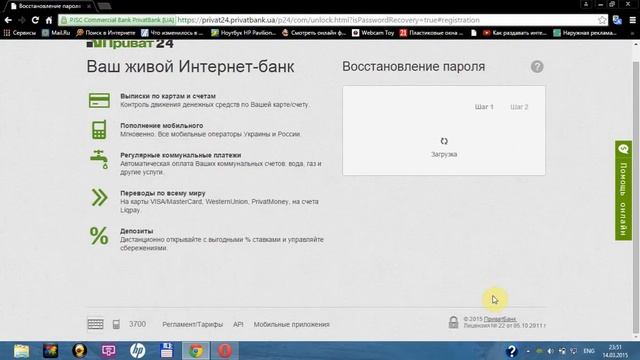The image size is (640, 360).
Task: Click the utility payments faucet icon
Action: pos(99,159)
